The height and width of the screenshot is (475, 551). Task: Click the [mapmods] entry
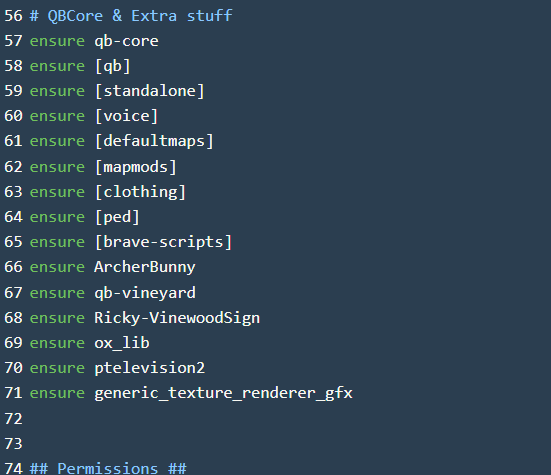pyautogui.click(x=135, y=167)
